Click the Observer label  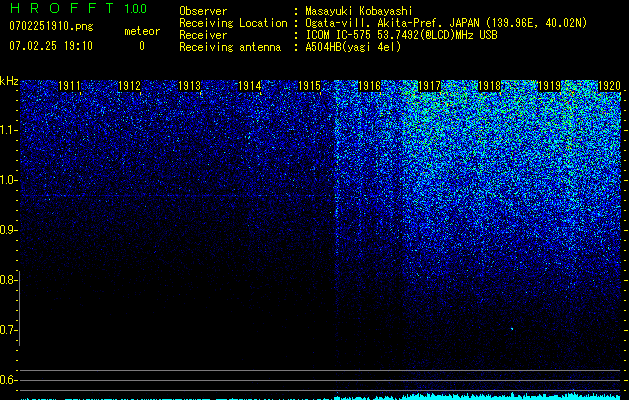(203, 11)
